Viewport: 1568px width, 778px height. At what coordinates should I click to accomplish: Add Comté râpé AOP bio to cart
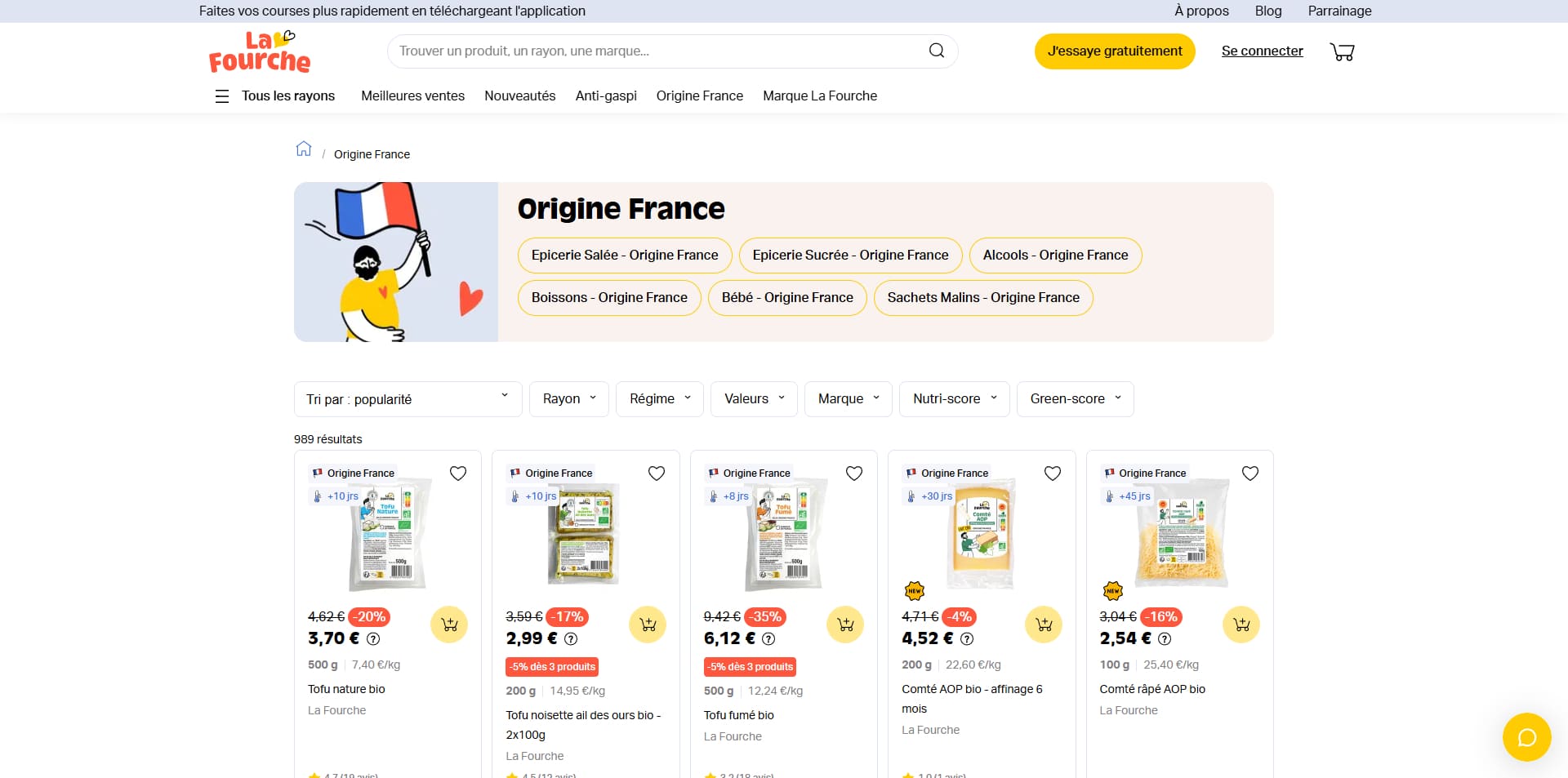[x=1241, y=625]
